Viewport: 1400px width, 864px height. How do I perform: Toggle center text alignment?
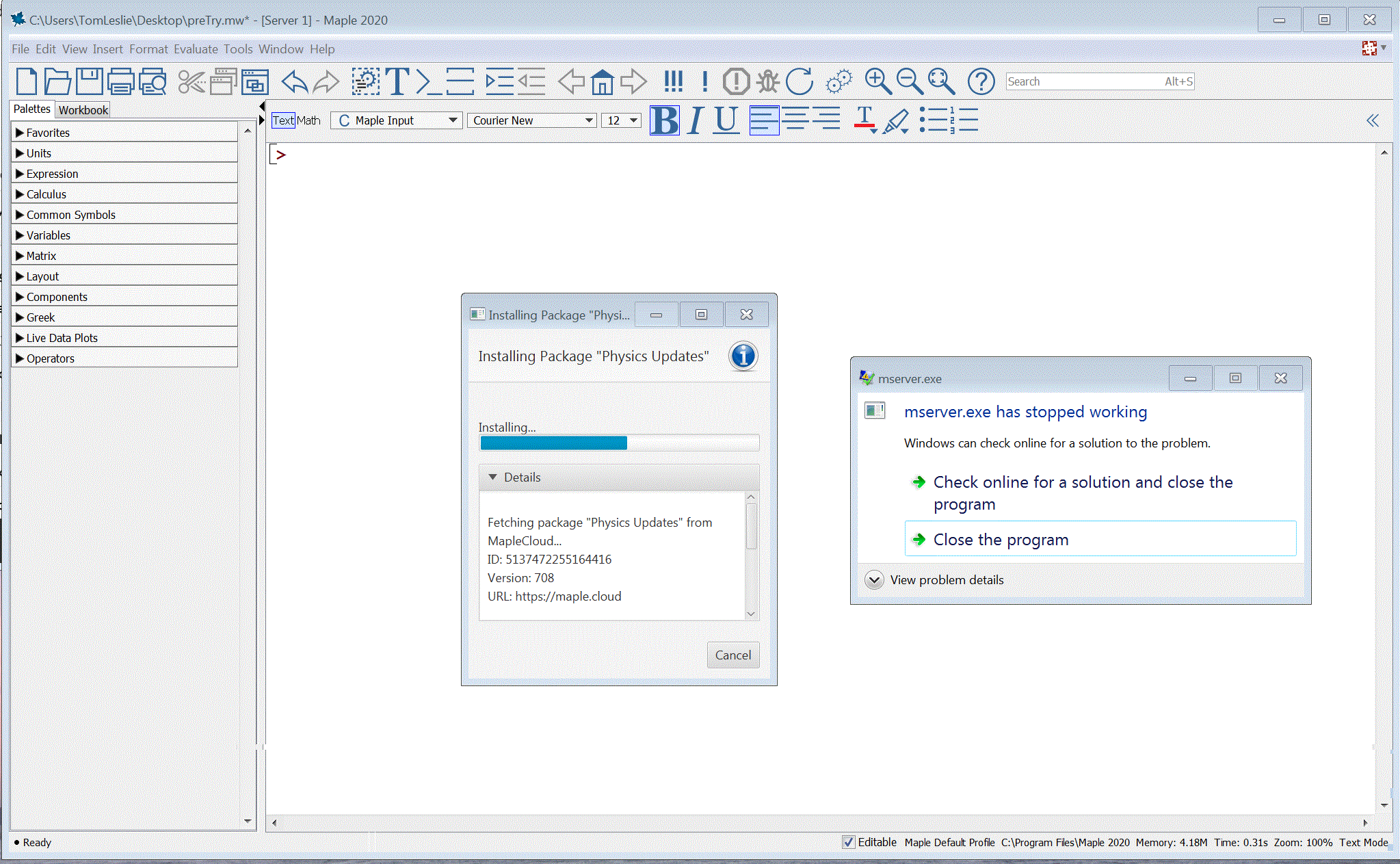click(795, 120)
